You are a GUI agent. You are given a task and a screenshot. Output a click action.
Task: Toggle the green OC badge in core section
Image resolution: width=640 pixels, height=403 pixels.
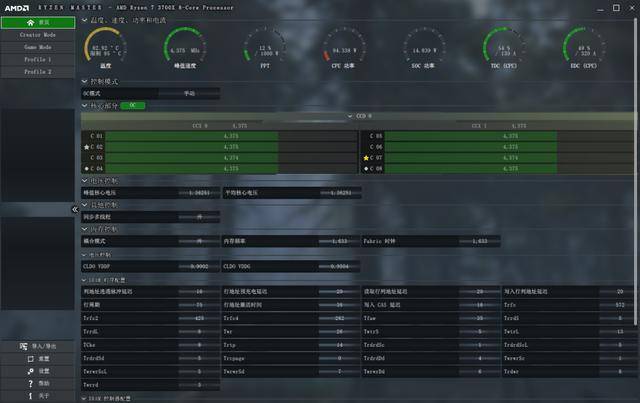click(133, 105)
